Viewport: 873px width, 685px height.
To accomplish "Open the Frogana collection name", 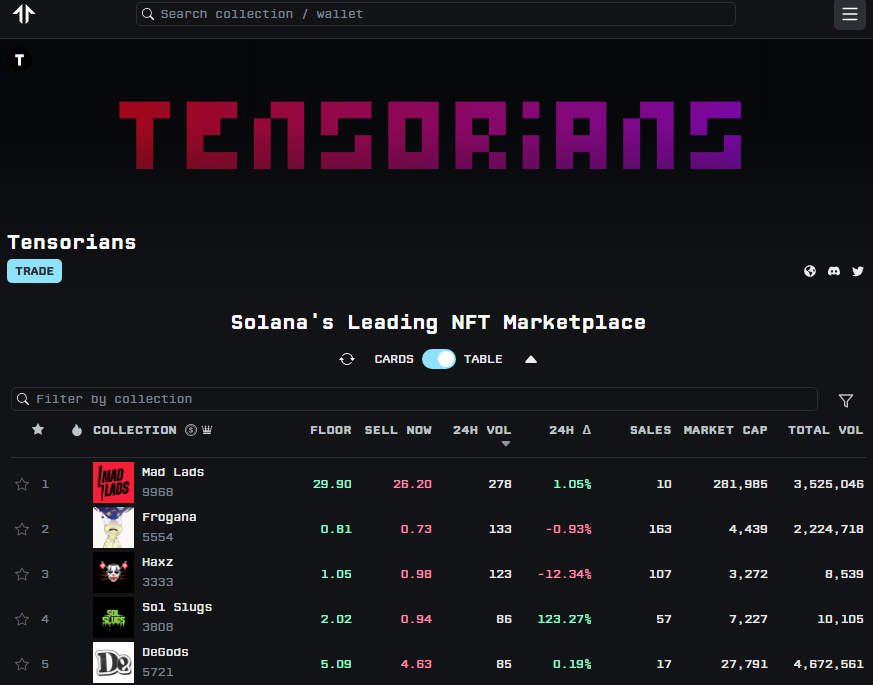I will [x=169, y=517].
